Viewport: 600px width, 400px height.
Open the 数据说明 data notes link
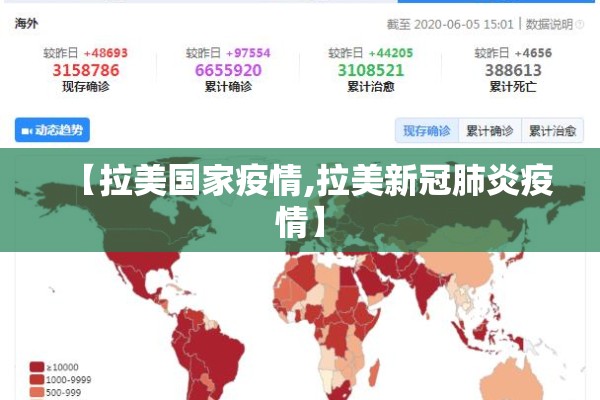click(x=549, y=24)
